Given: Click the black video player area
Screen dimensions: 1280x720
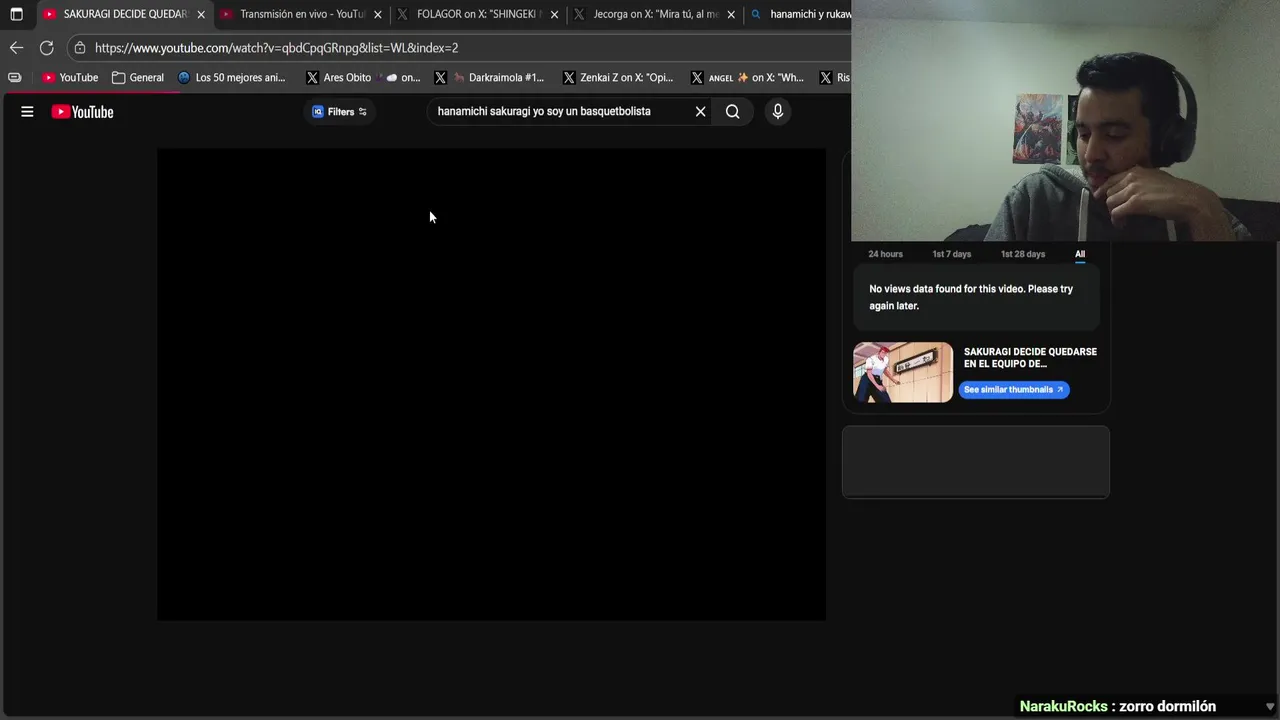Looking at the screenshot, I should tap(491, 384).
